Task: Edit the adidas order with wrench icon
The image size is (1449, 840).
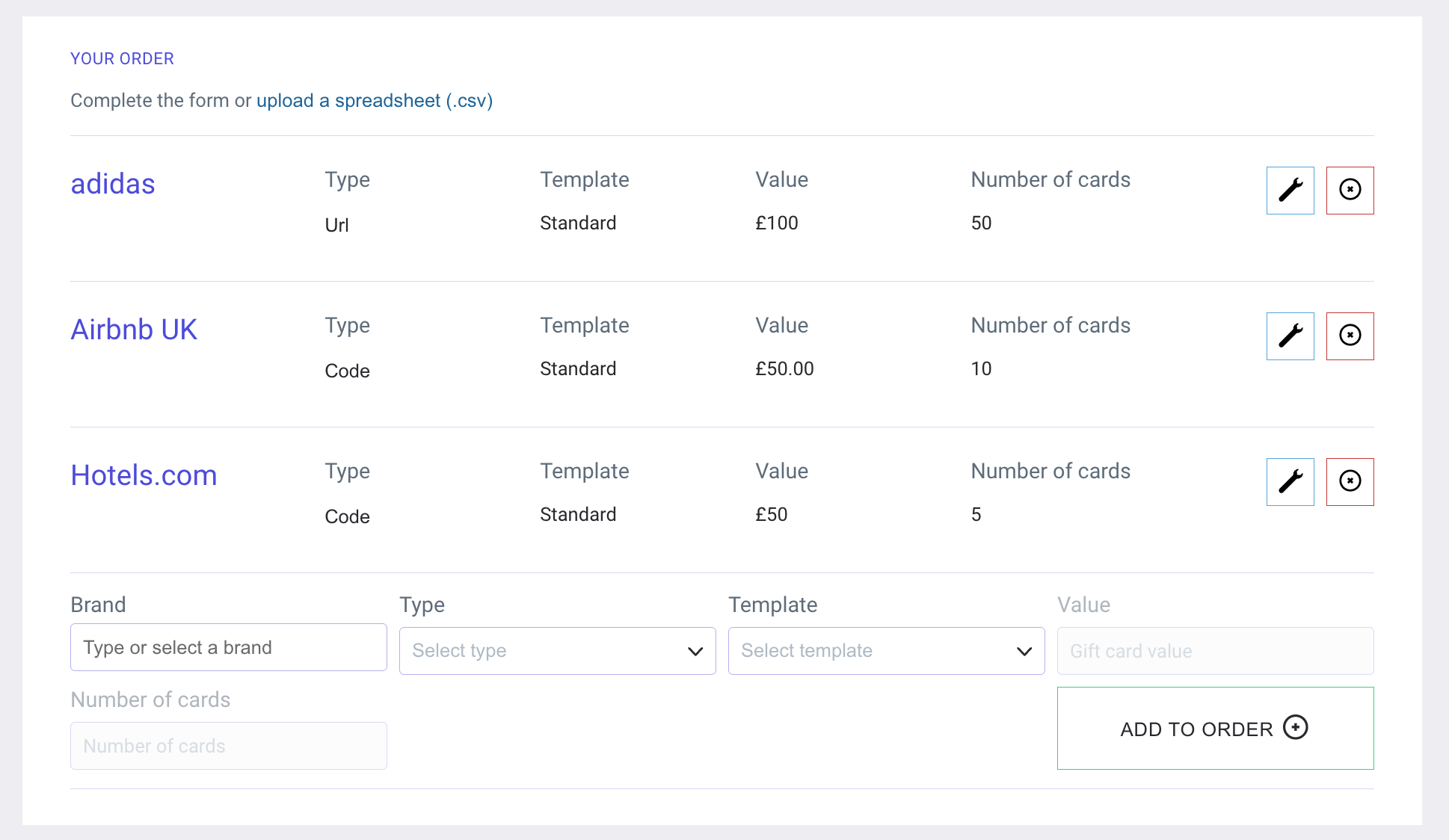Action: click(x=1290, y=190)
